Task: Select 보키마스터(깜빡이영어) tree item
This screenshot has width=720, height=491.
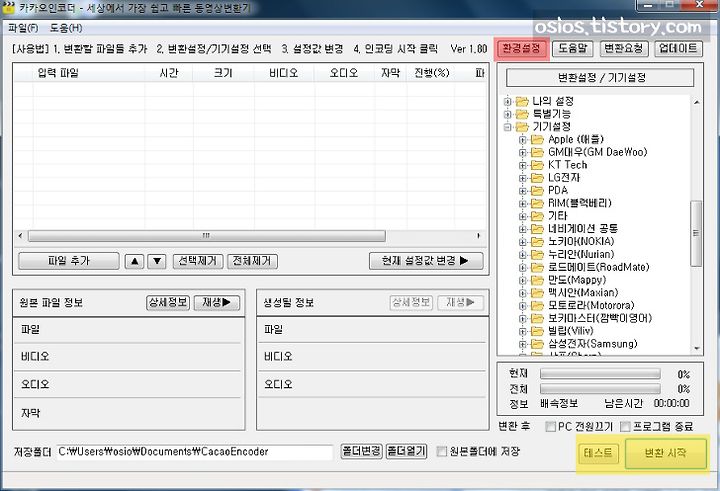Action: click(x=600, y=318)
